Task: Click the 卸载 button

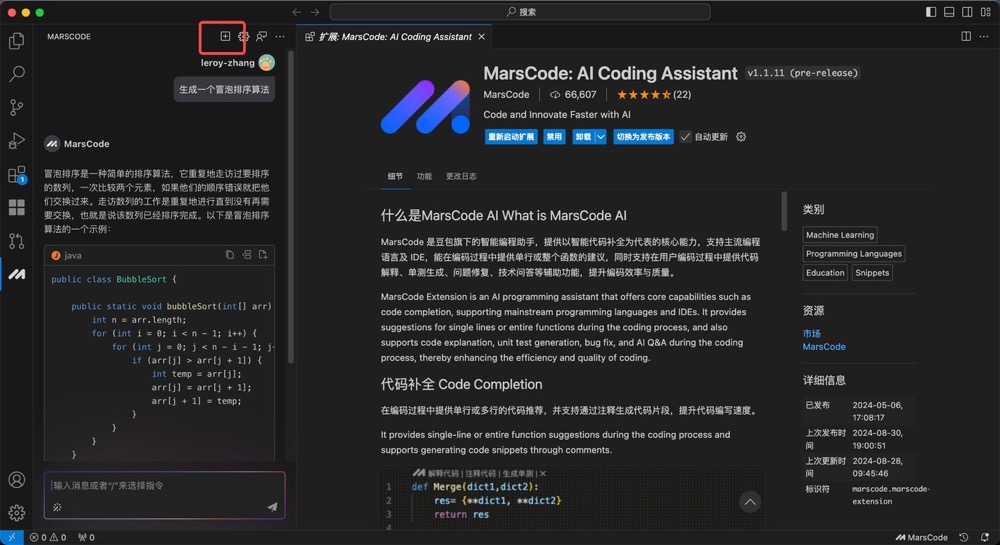Action: tap(583, 136)
